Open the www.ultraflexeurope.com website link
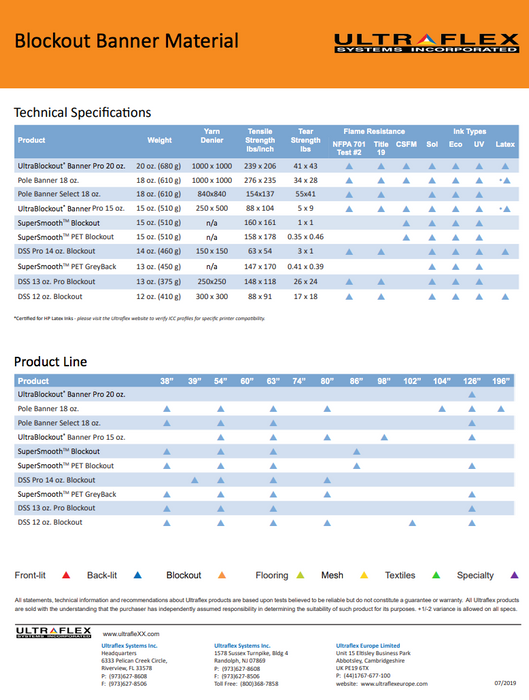Image resolution: width=529 pixels, height=700 pixels. (394, 683)
